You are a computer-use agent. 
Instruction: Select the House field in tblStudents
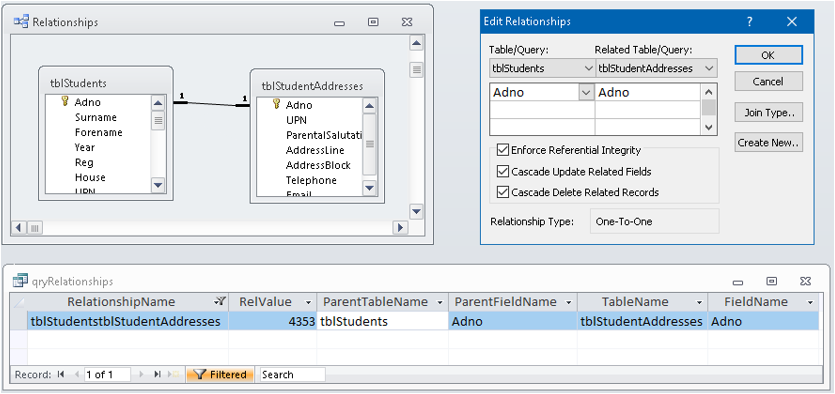[90, 177]
